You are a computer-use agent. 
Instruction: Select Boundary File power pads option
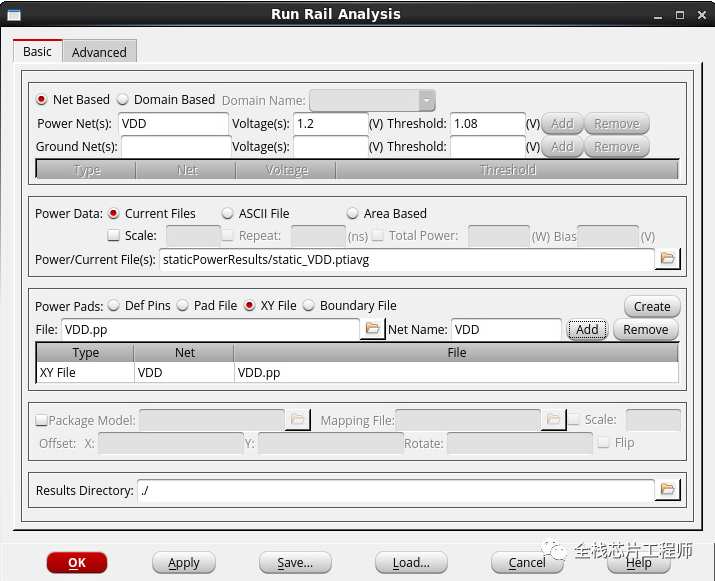tap(309, 306)
